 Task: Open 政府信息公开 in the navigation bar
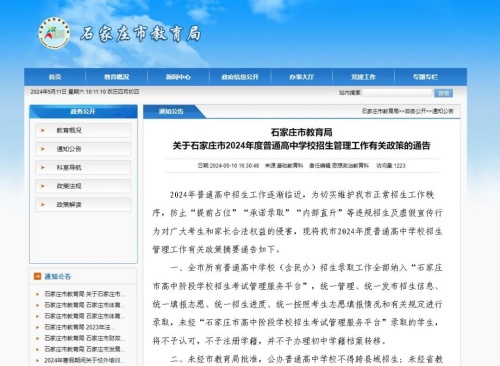[240, 77]
